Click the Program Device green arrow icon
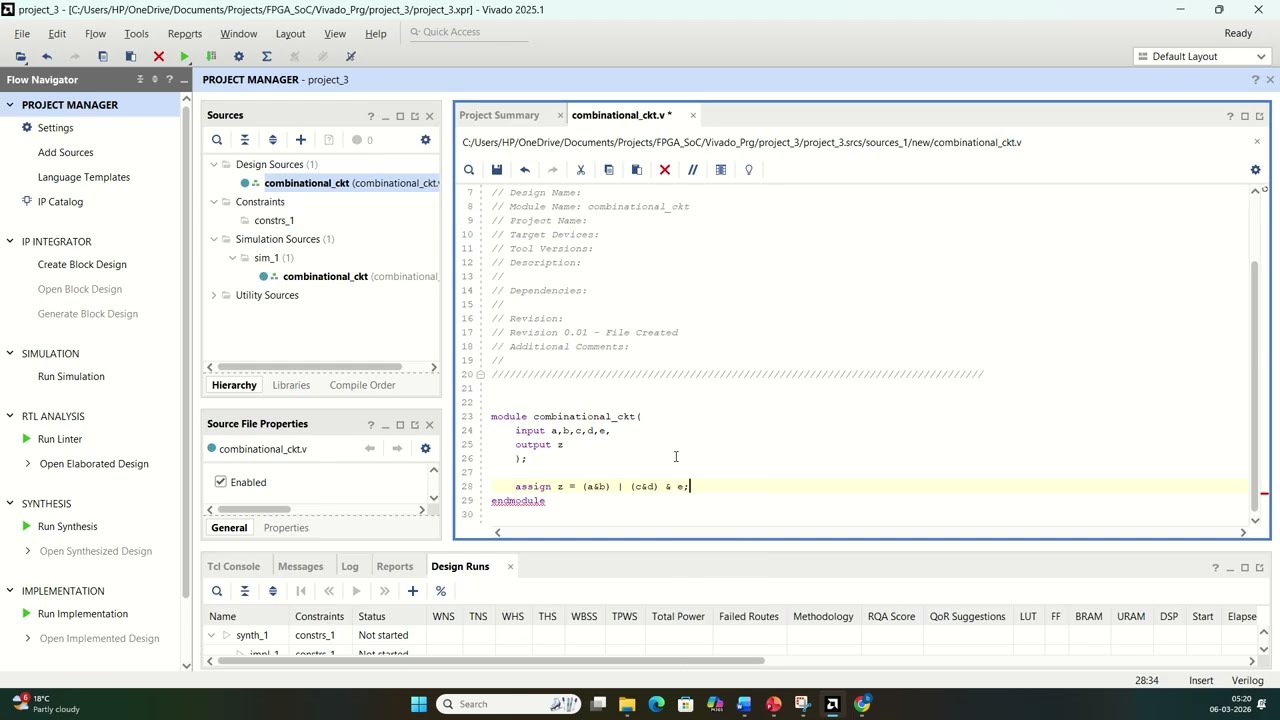The width and height of the screenshot is (1280, 720). point(211,57)
